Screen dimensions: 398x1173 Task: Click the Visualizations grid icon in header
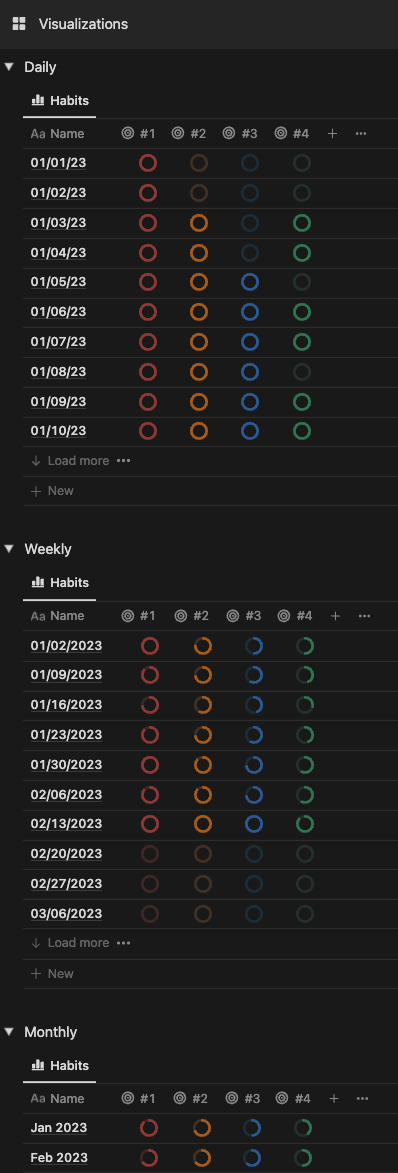[19, 24]
